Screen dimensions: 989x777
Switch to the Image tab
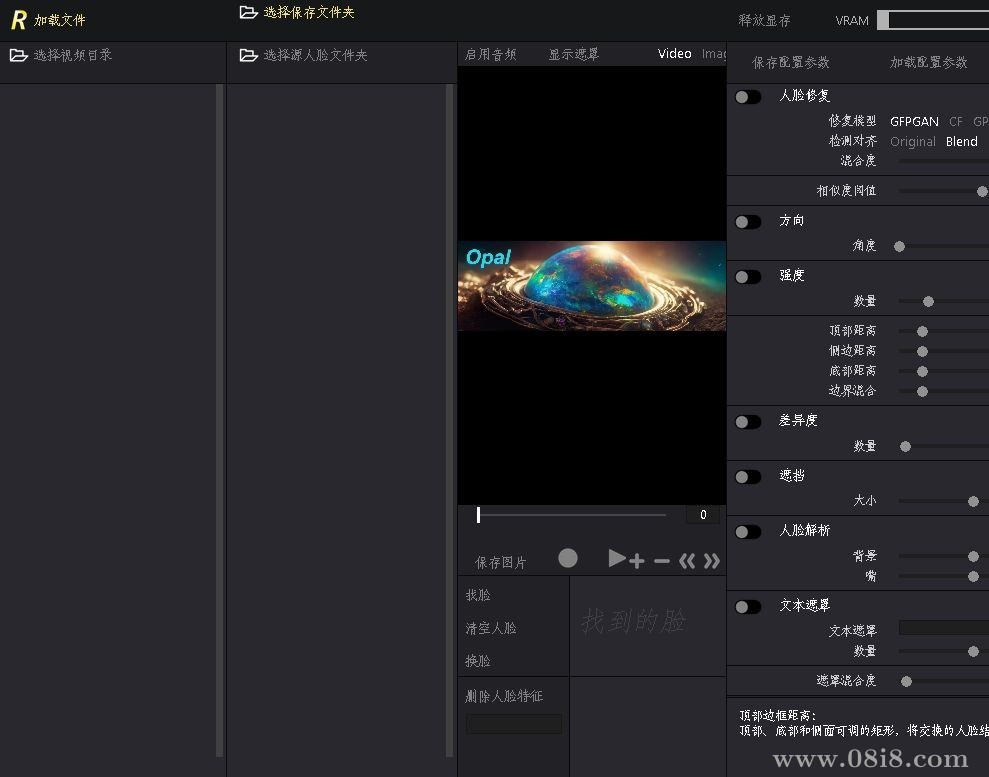point(713,53)
